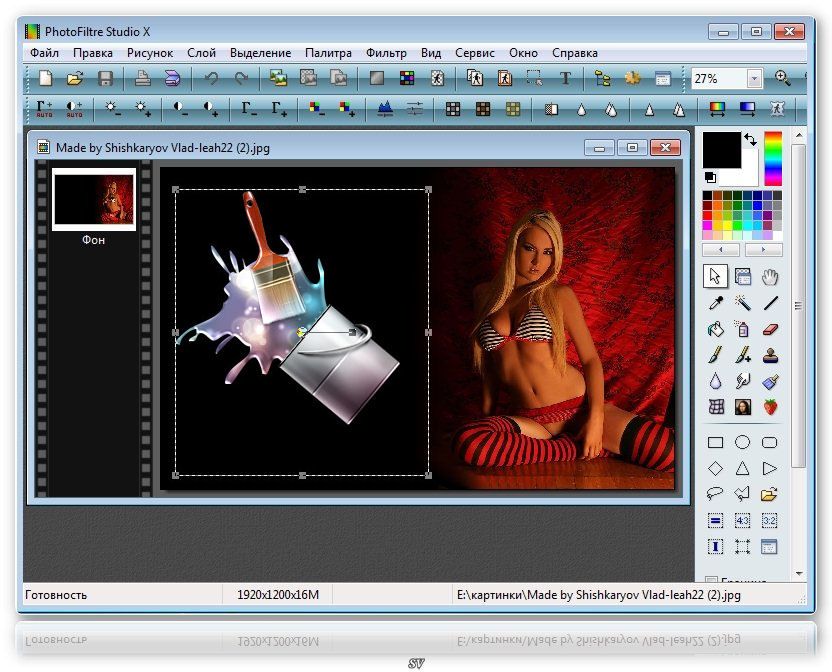Open the Выделение menu
This screenshot has height=672, width=832.
tap(260, 53)
